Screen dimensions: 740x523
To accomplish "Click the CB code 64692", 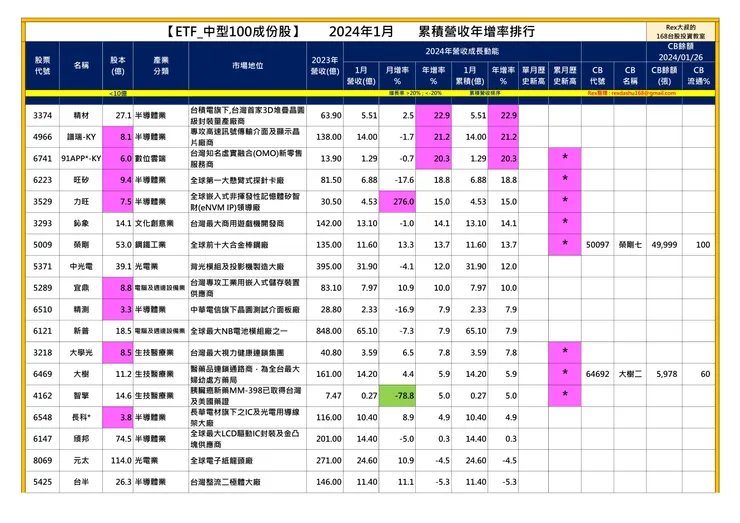I will tap(597, 374).
